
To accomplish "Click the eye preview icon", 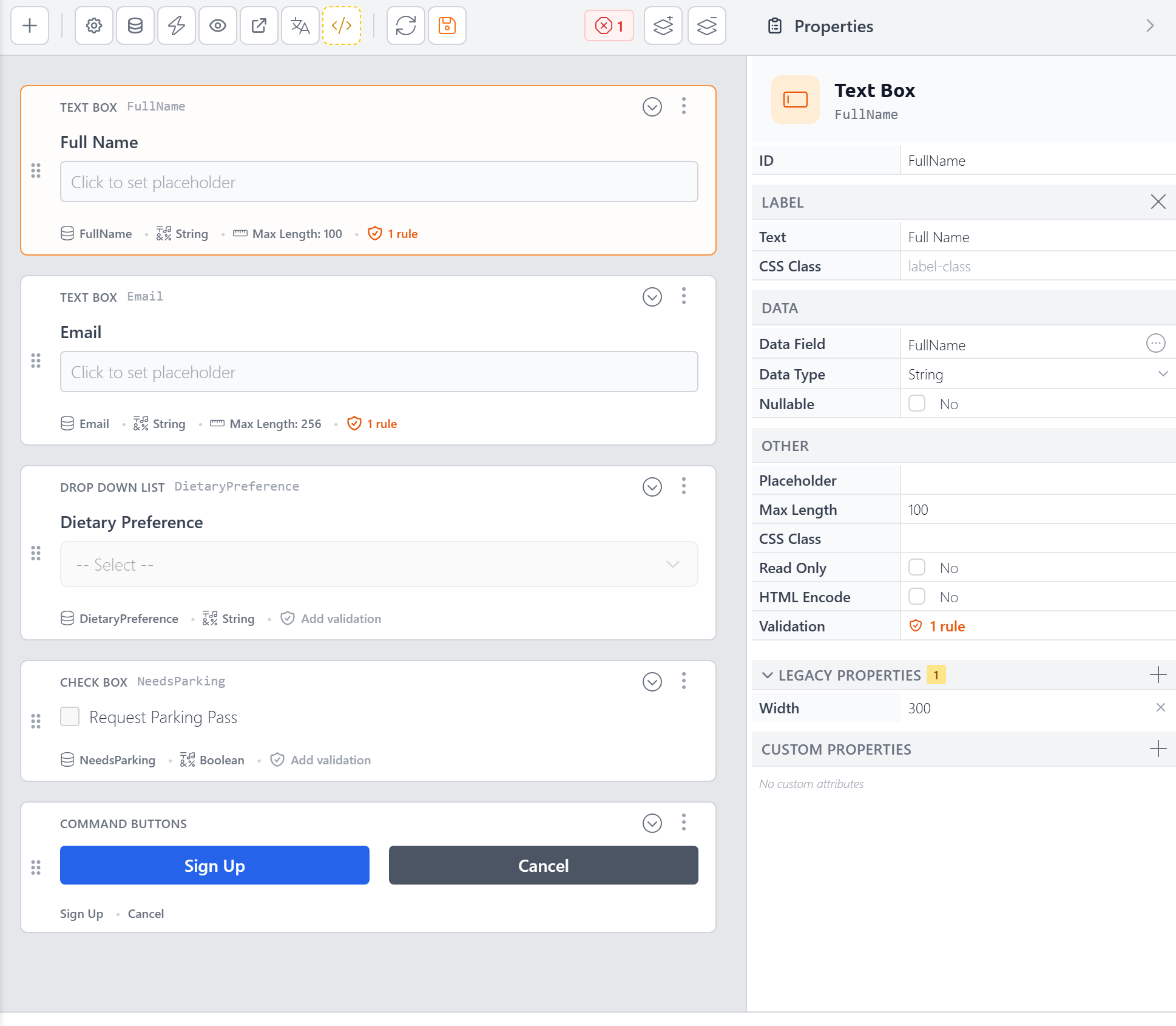I will (218, 25).
